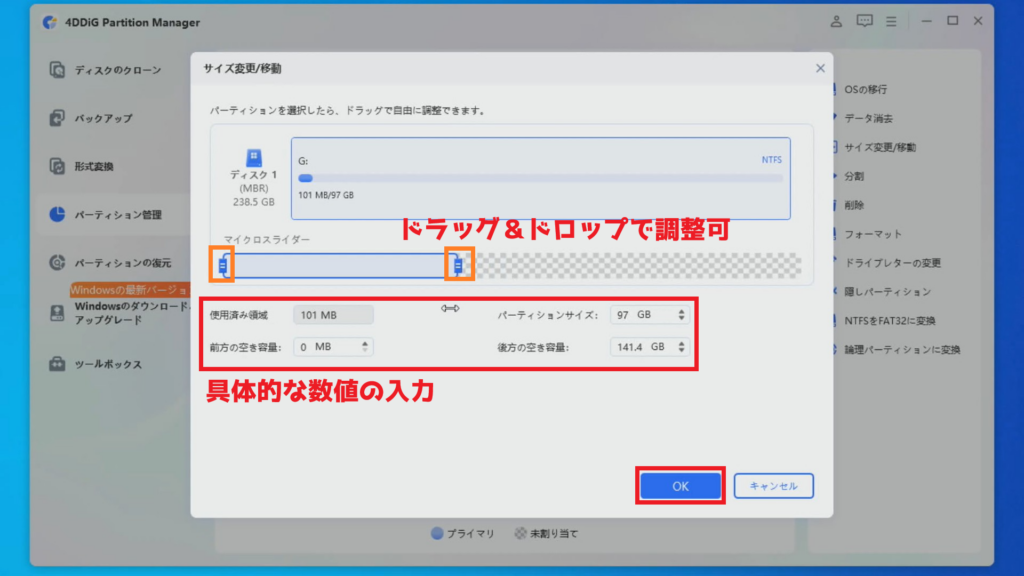Screen dimensions: 1024x576
Task: Click the user account icon in title bar
Action: pos(836,21)
